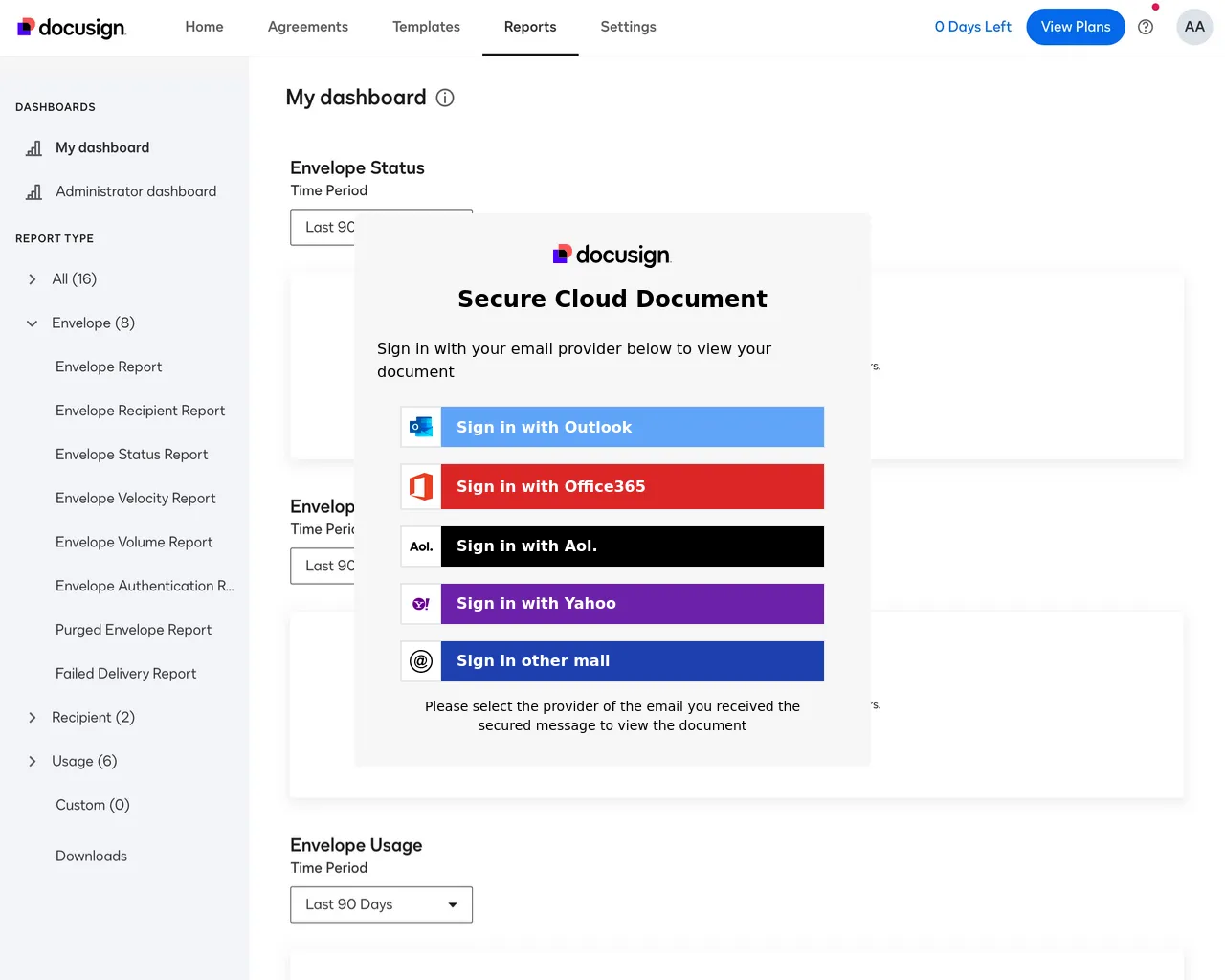
Task: Click the My dashboard chart icon
Action: (x=33, y=148)
